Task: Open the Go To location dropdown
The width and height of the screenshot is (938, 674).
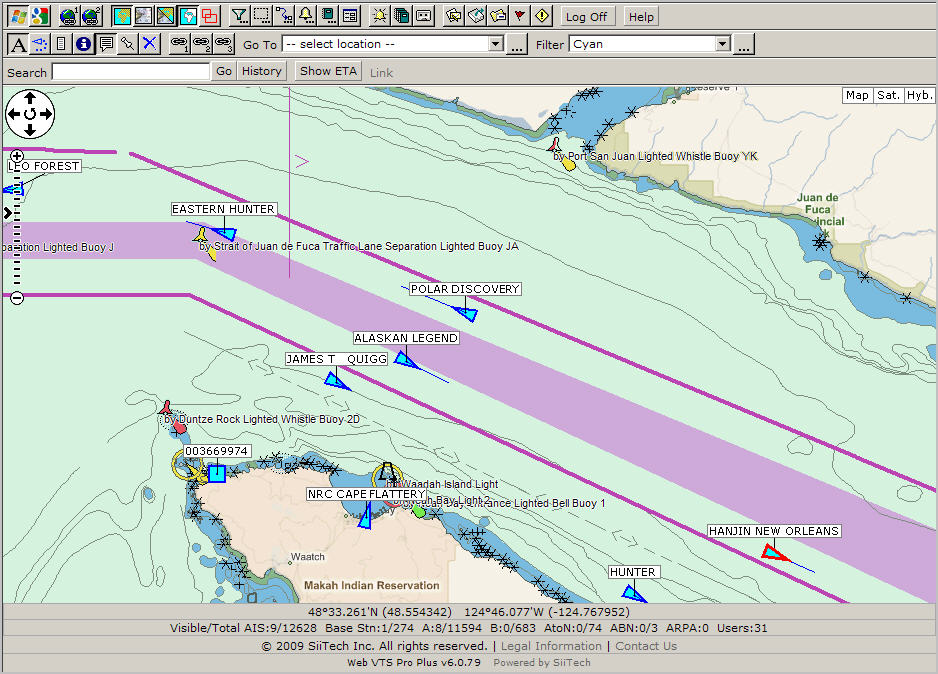Action: [495, 44]
